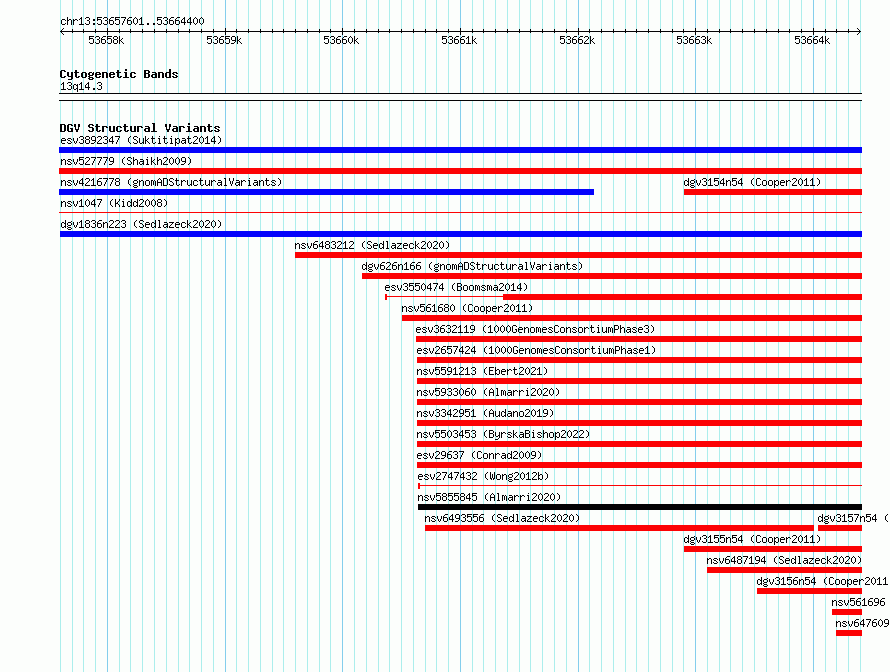The width and height of the screenshot is (890, 672).
Task: Open nsv5503453 (ByrskaBishop2022) label
Action: point(503,434)
